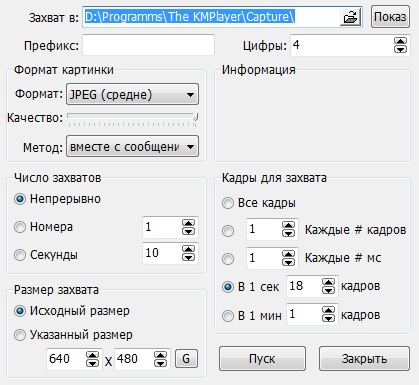
Task: Select В 1 сек radio button
Action: point(228,287)
